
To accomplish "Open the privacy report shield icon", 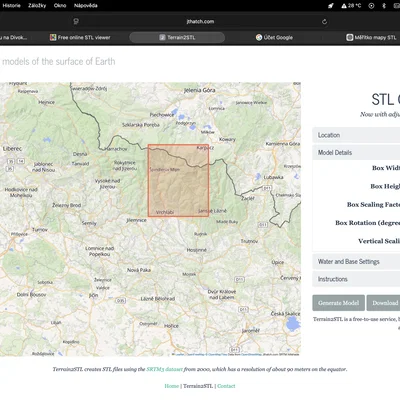I will [x=76, y=22].
